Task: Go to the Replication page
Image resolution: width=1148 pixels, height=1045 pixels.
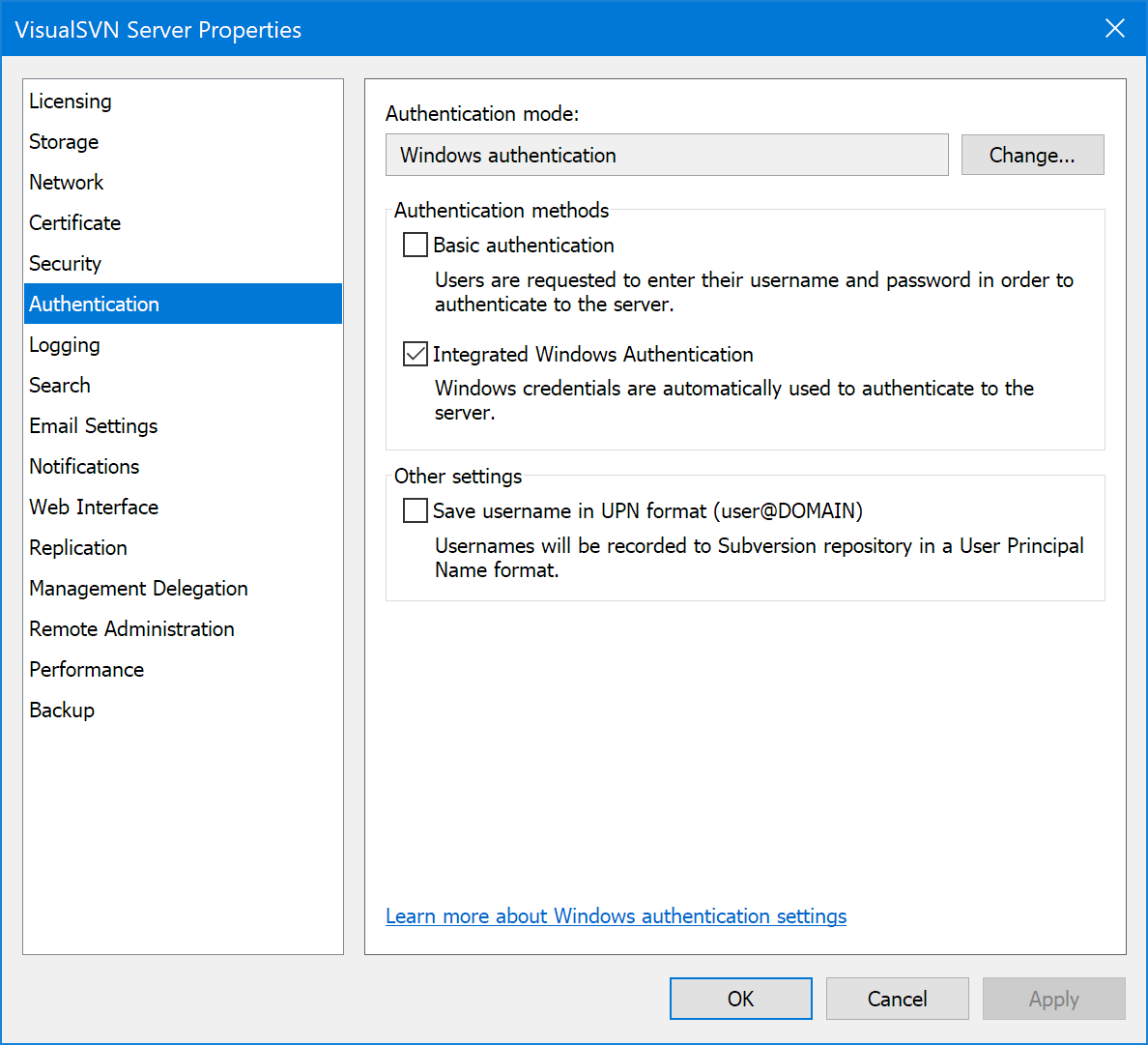Action: pyautogui.click(x=78, y=548)
